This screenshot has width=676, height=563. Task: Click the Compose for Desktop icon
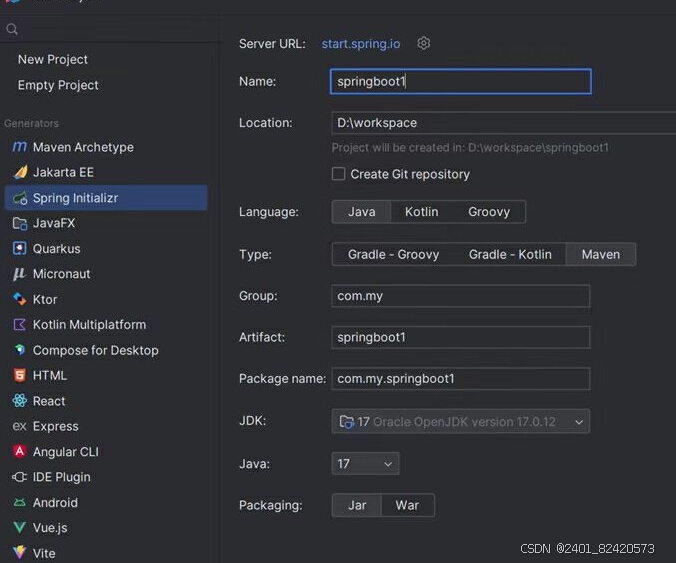click(x=19, y=350)
